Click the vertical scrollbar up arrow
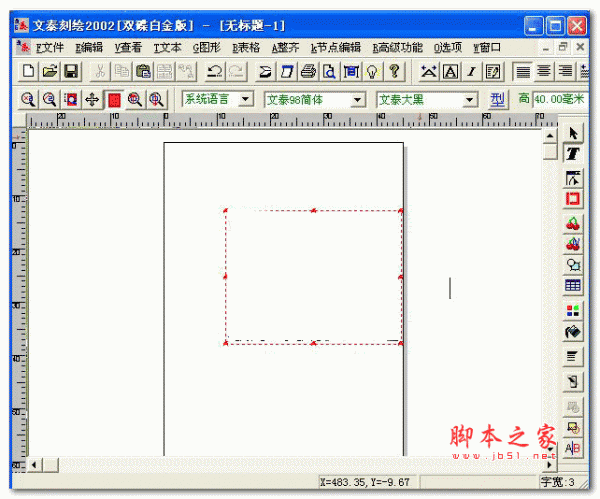The width and height of the screenshot is (600, 499). pyautogui.click(x=550, y=135)
